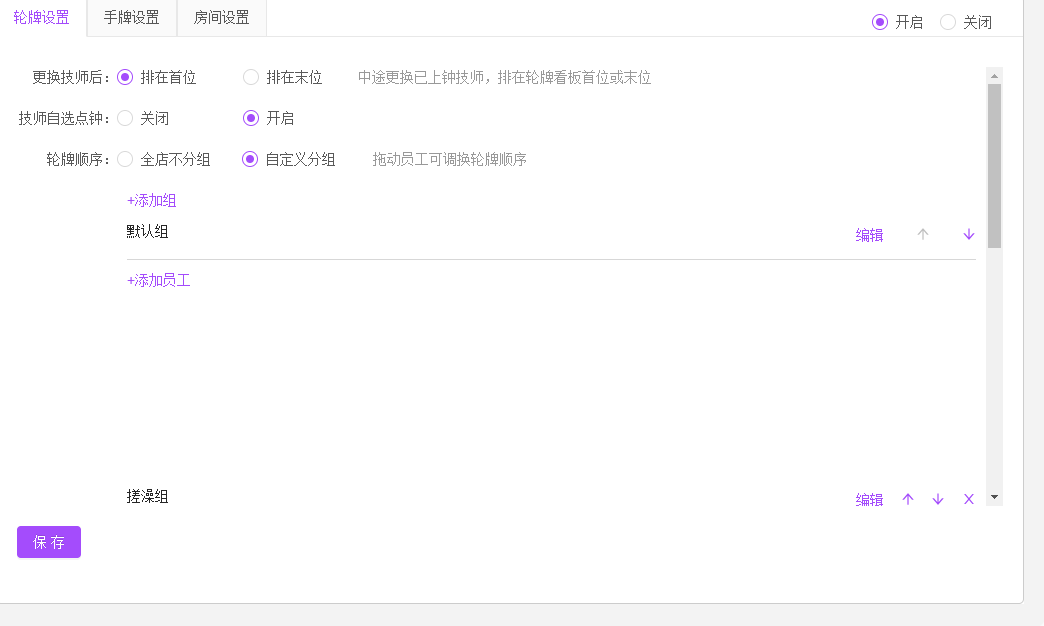Click +添加员工 under 默认组

(x=159, y=280)
